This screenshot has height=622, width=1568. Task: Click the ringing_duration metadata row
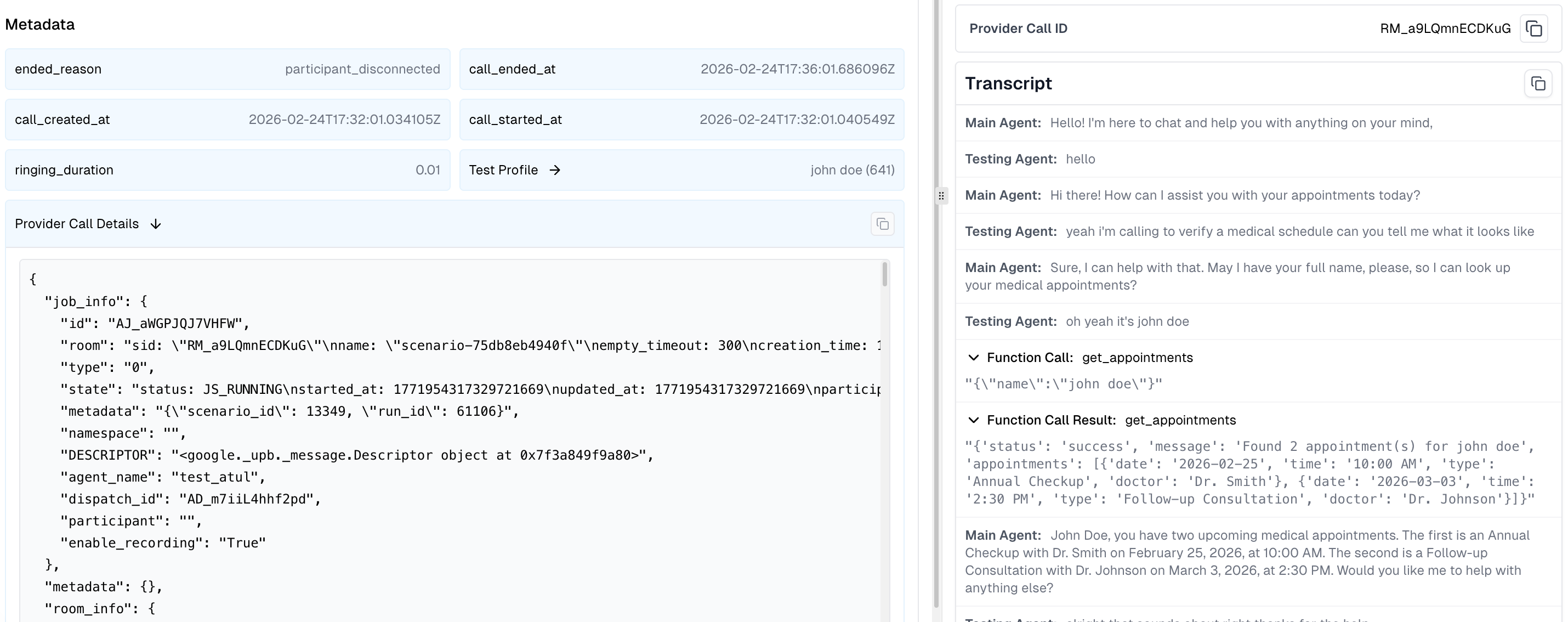coord(227,170)
